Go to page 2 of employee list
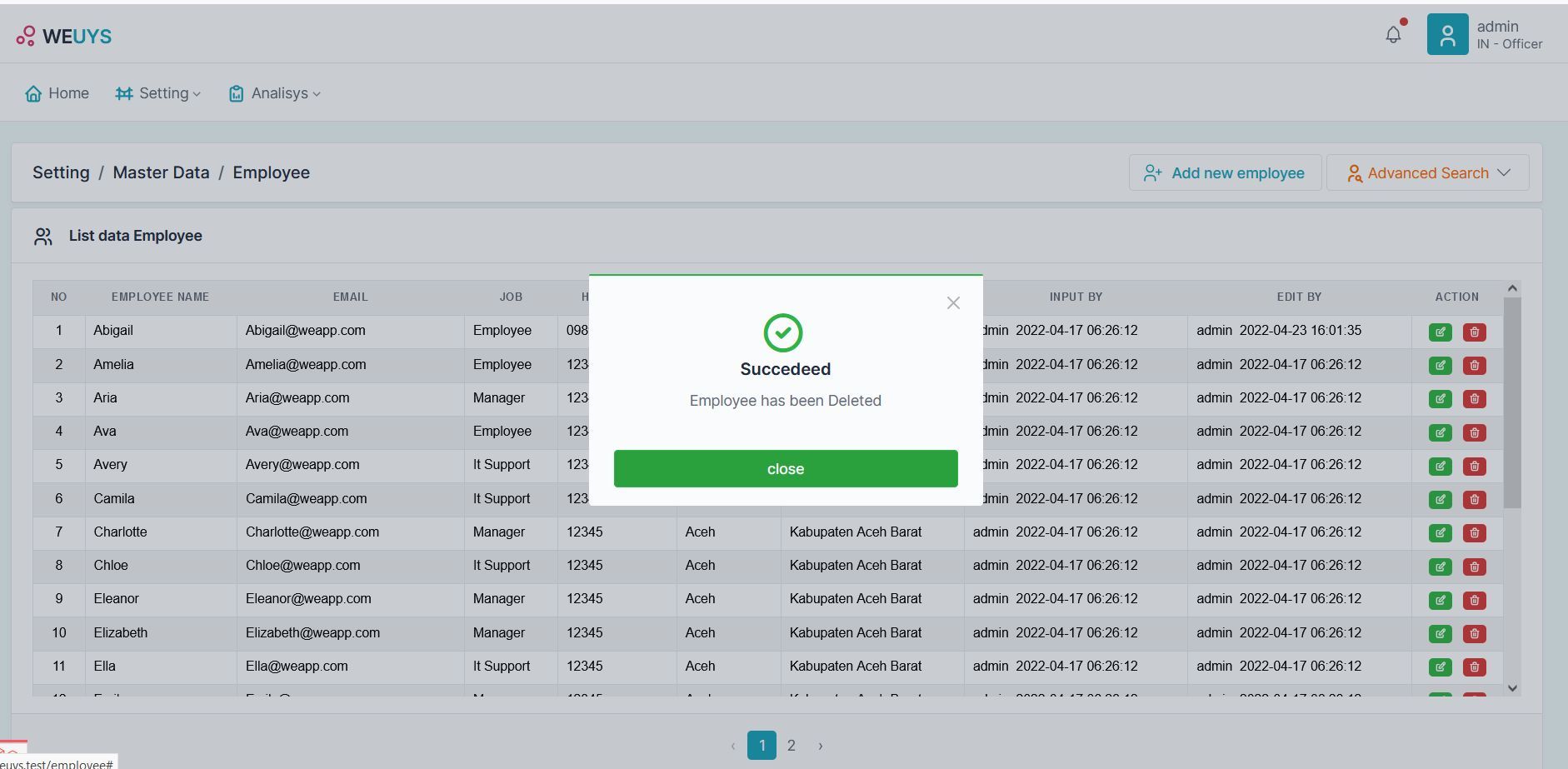The width and height of the screenshot is (1568, 769). [x=791, y=746]
